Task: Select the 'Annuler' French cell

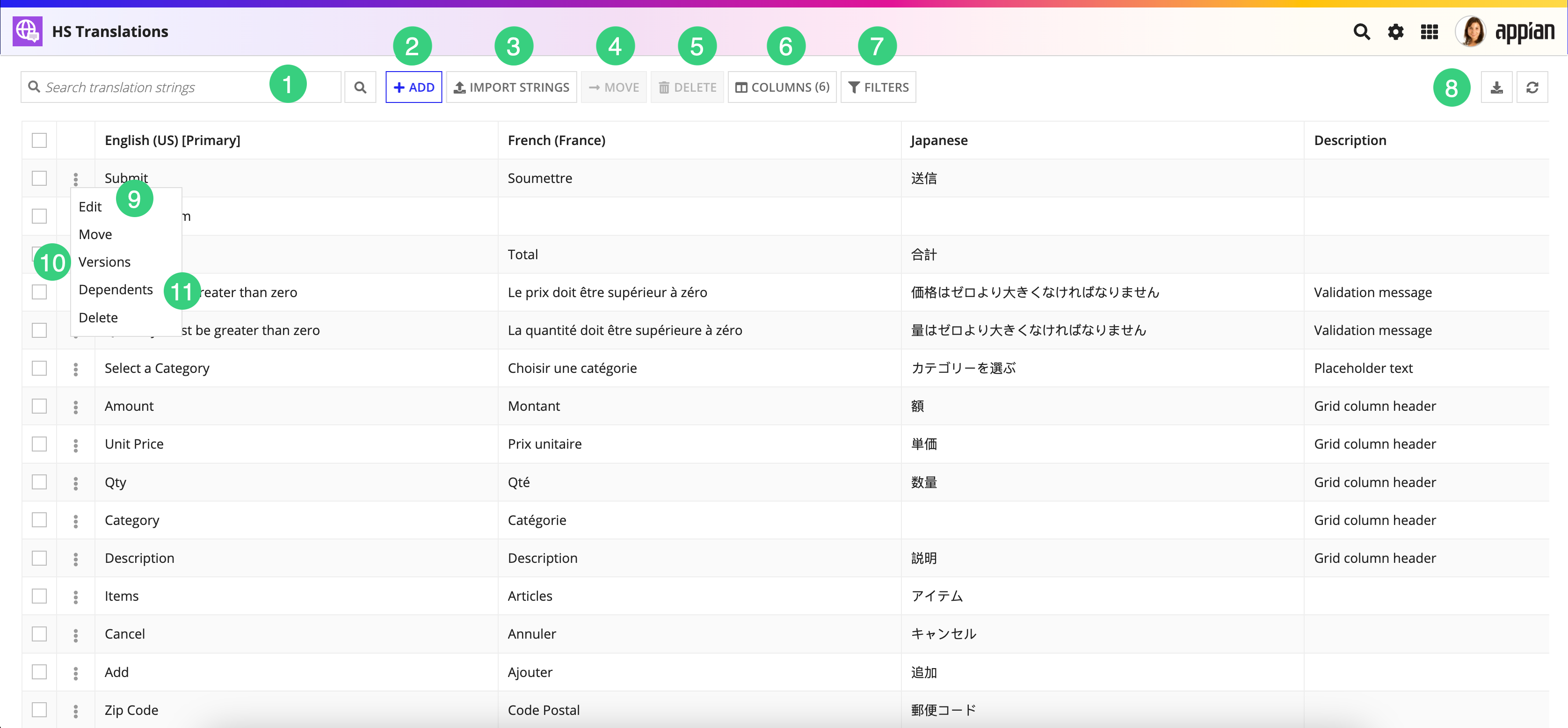Action: (699, 633)
